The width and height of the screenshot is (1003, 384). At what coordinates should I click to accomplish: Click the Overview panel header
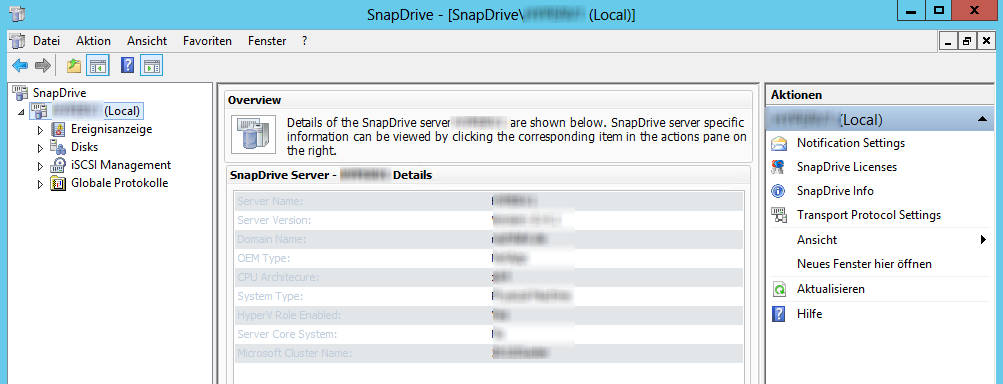(x=488, y=100)
